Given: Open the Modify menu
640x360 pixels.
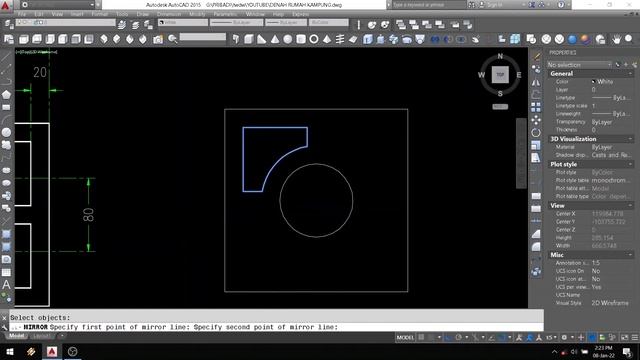Looking at the screenshot, I should pos(197,14).
